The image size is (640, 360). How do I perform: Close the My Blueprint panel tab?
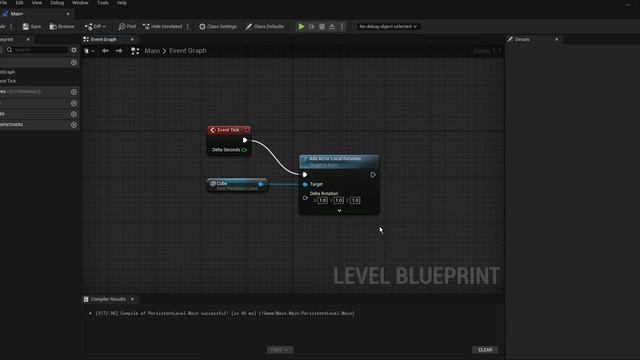[28, 39]
